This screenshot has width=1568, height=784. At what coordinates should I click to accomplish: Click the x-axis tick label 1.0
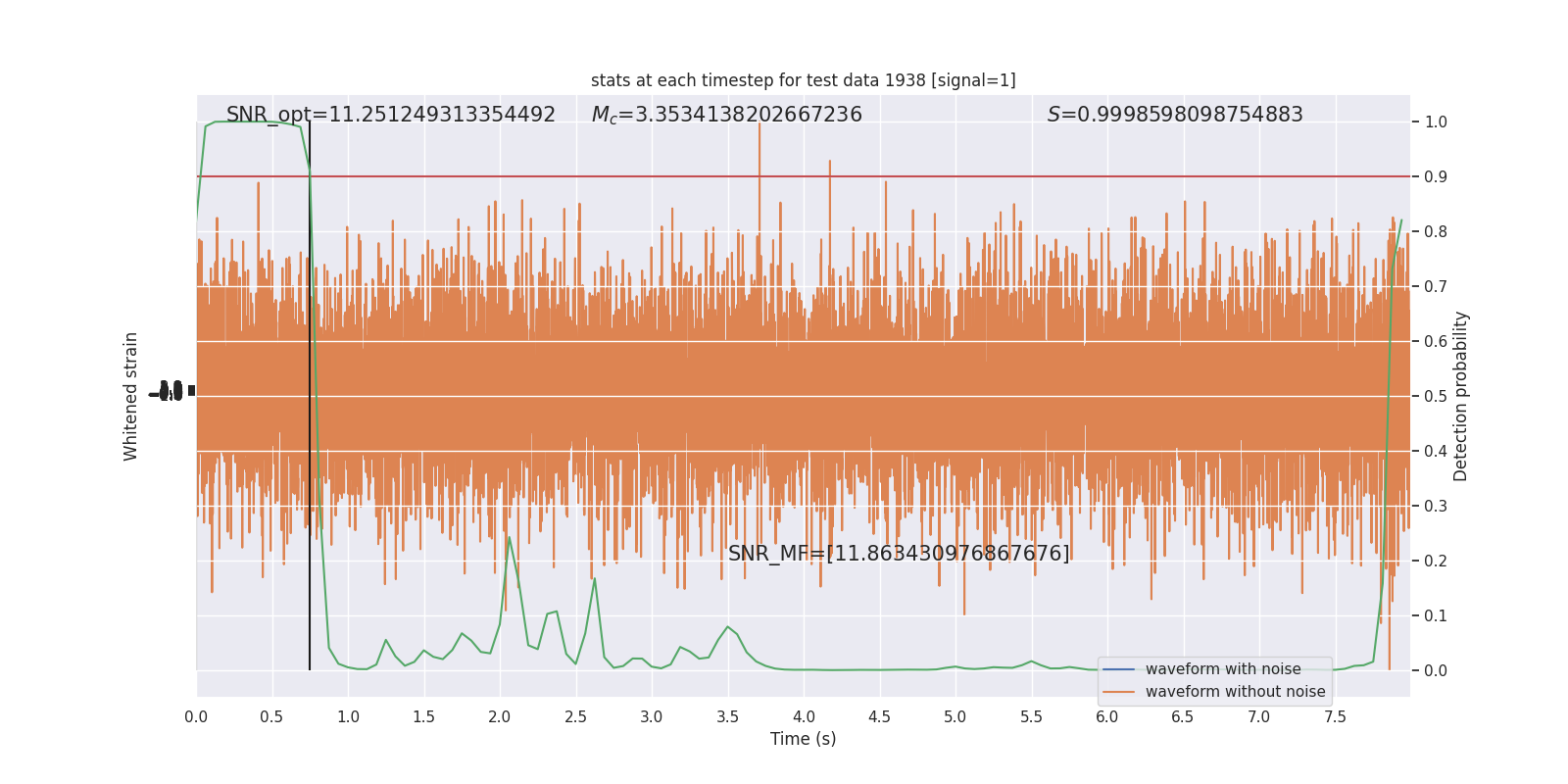(348, 717)
